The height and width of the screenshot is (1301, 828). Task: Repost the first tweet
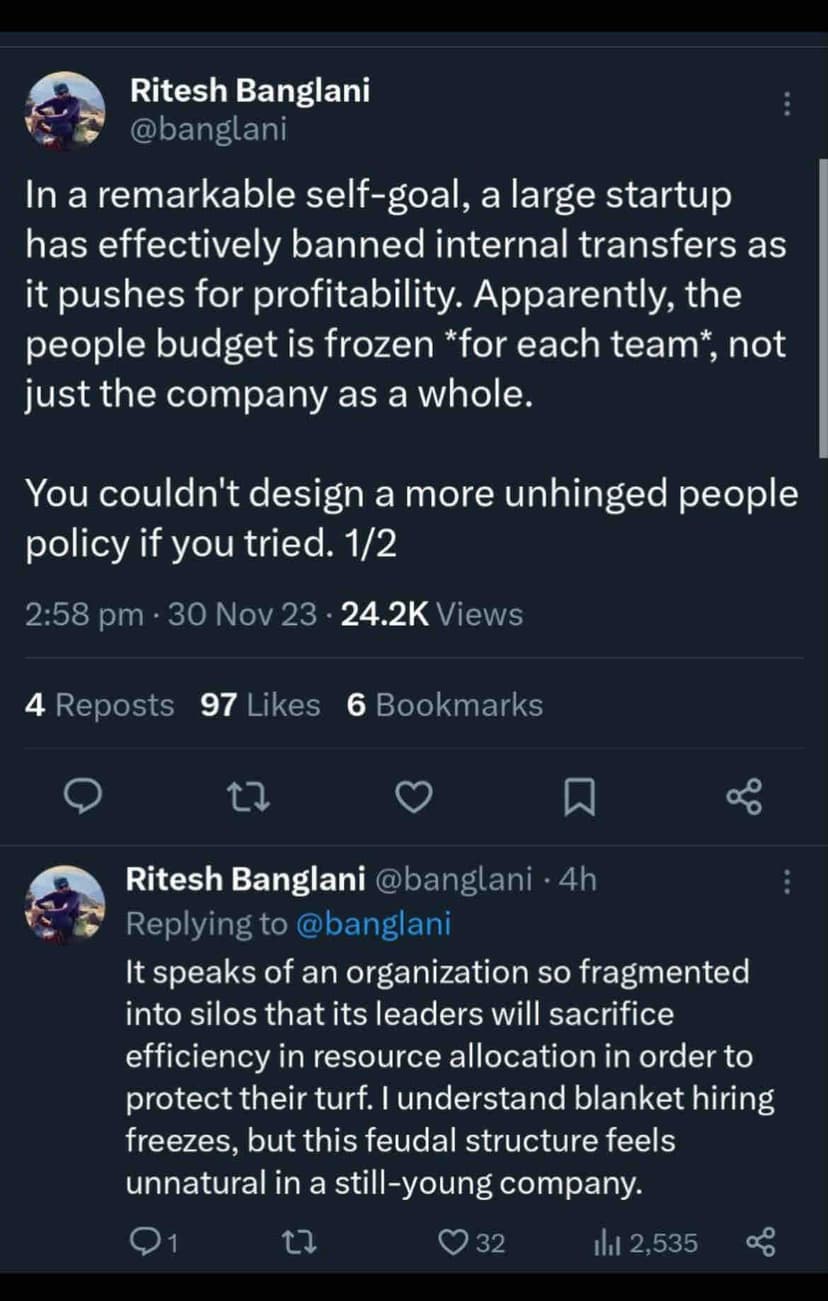click(x=249, y=797)
